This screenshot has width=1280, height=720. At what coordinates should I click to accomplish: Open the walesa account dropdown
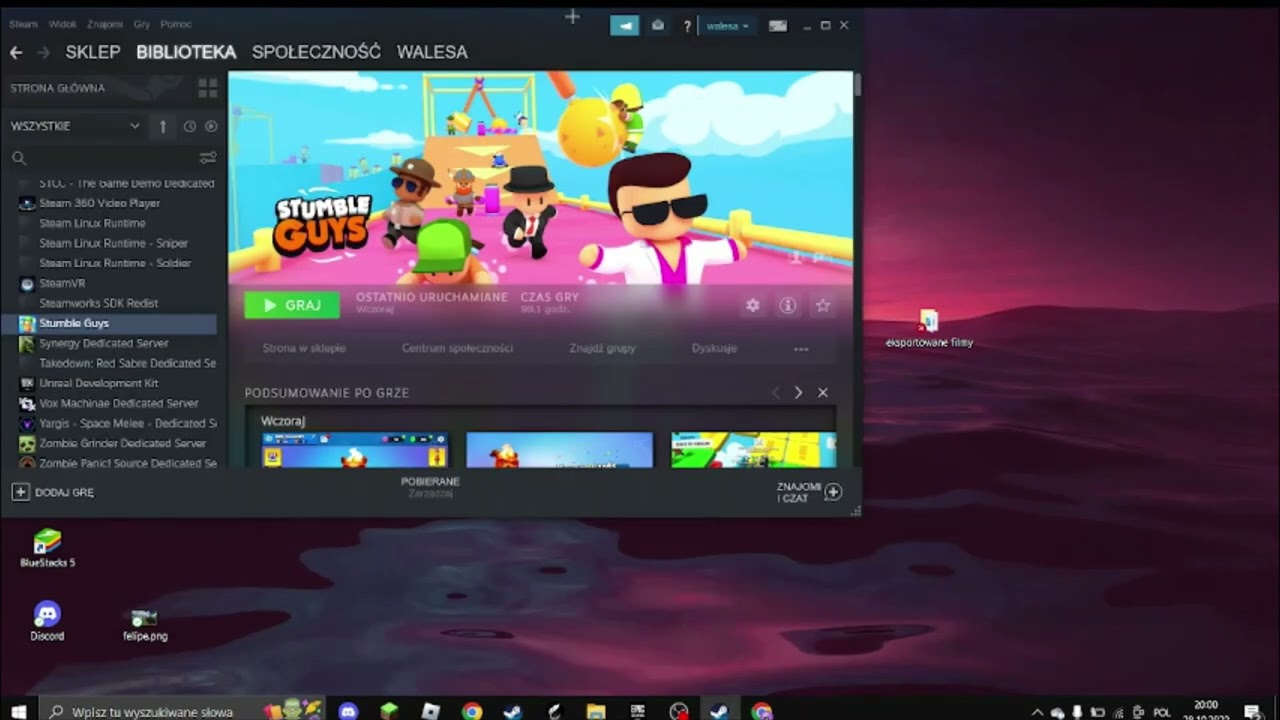(x=728, y=26)
